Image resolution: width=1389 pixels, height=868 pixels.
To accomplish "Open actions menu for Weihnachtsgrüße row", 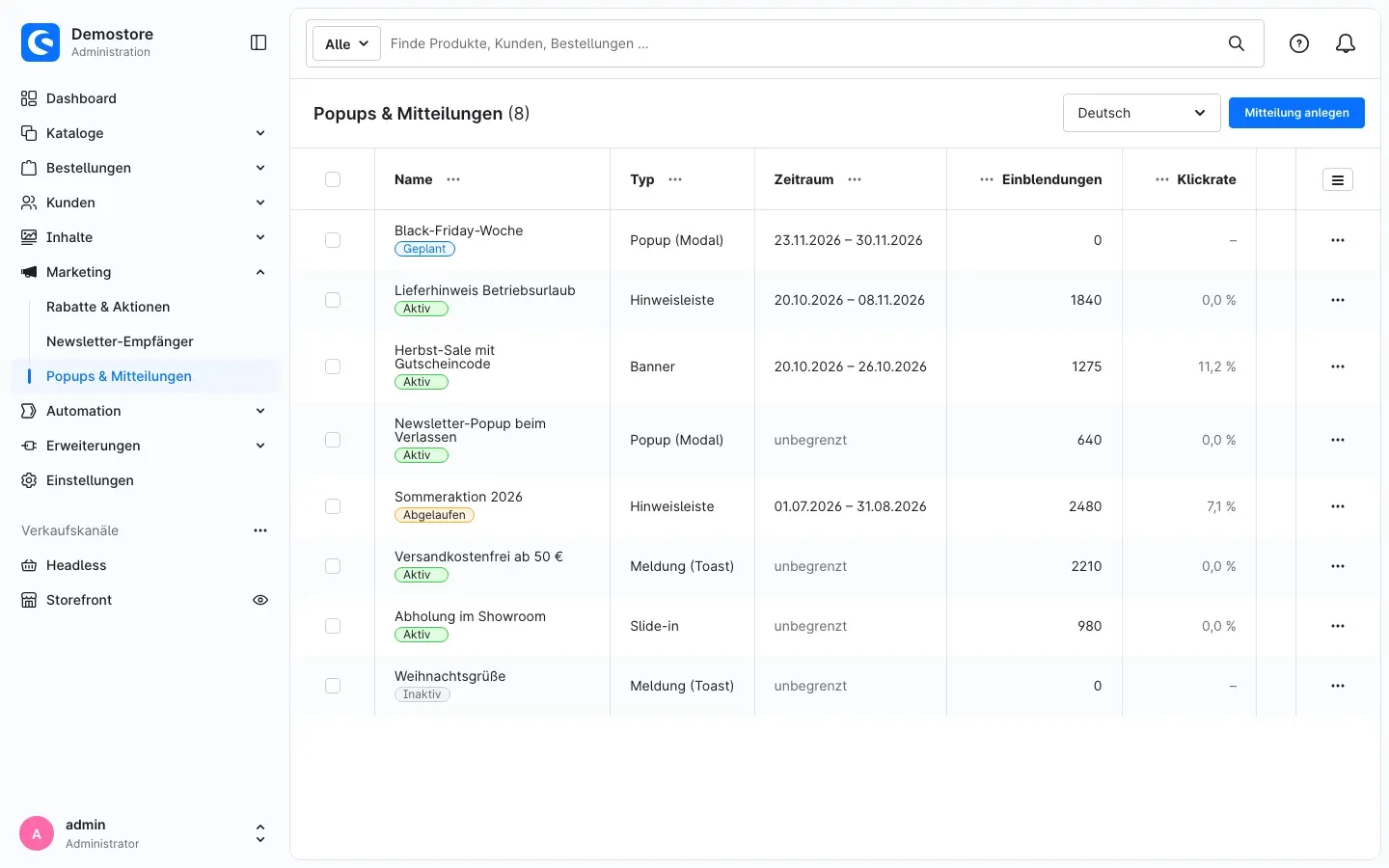I will coord(1338,686).
